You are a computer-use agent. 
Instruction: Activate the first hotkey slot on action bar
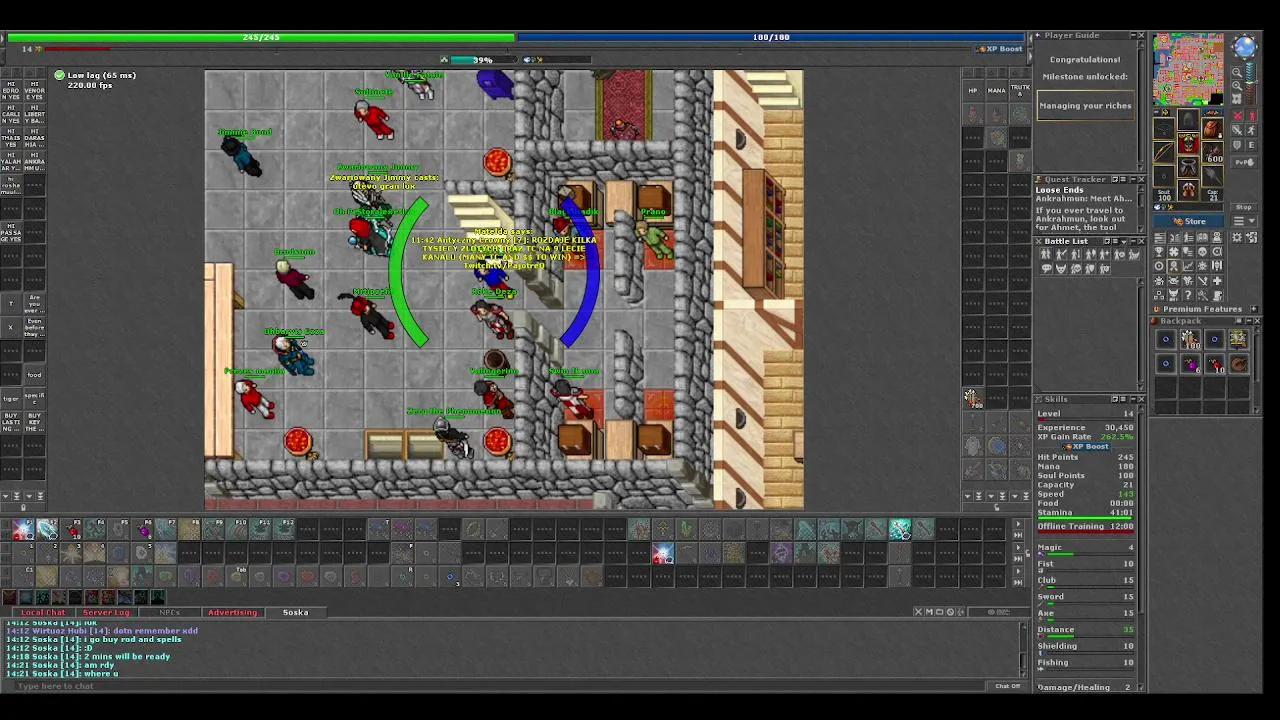point(22,531)
